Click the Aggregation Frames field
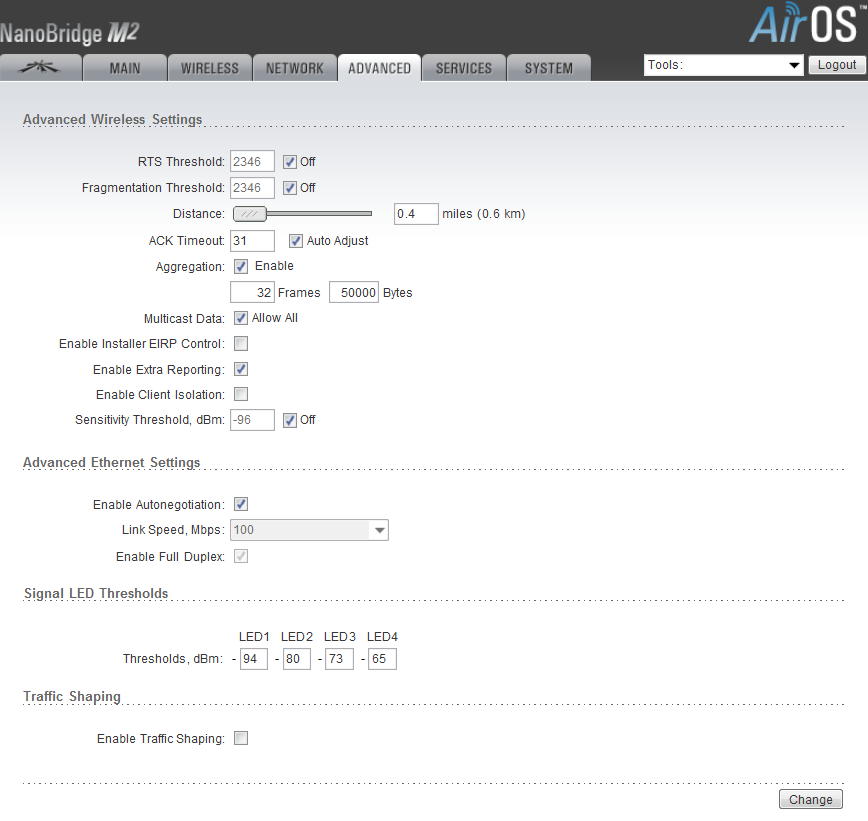The image size is (868, 821). [252, 292]
